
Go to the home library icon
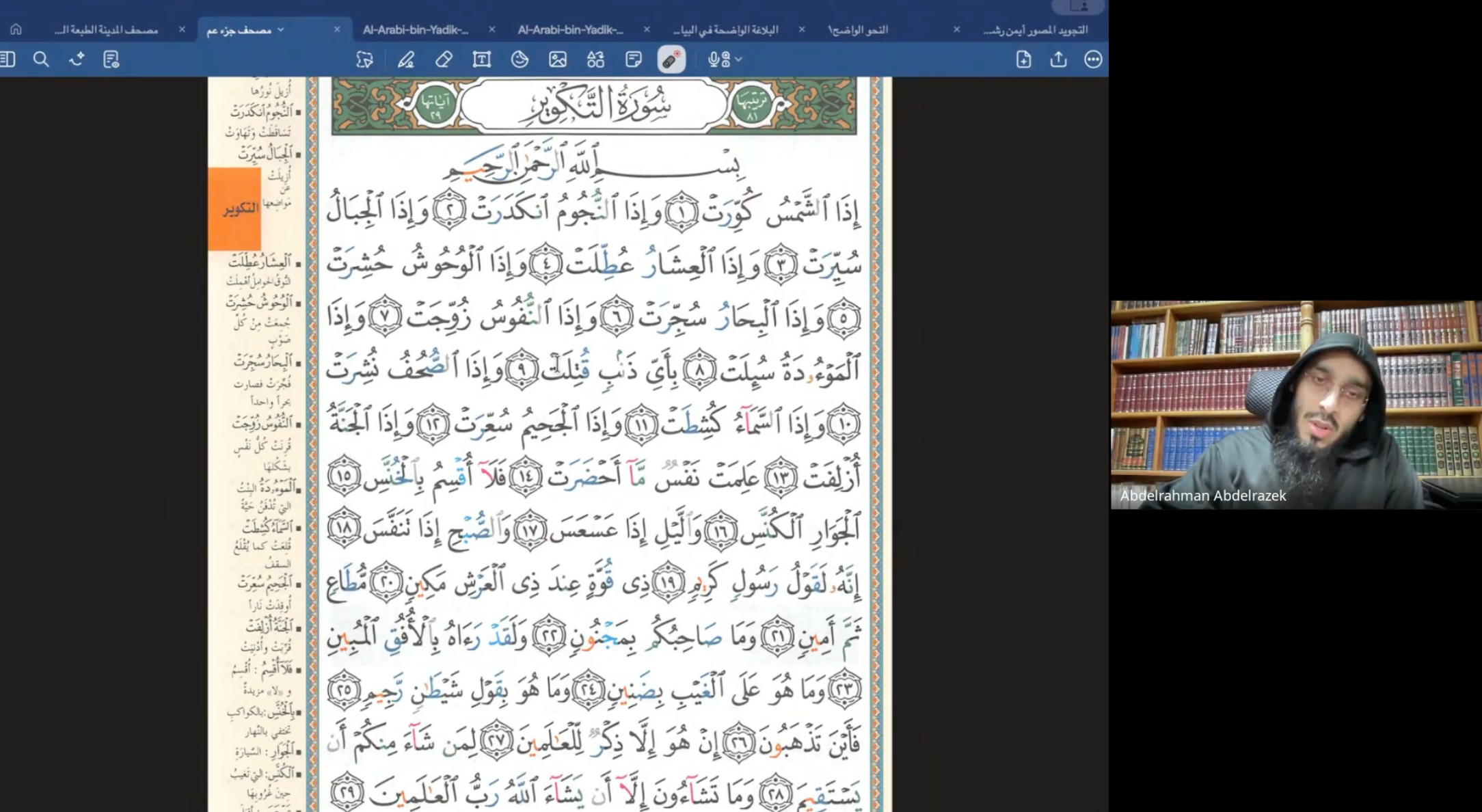[x=16, y=29]
